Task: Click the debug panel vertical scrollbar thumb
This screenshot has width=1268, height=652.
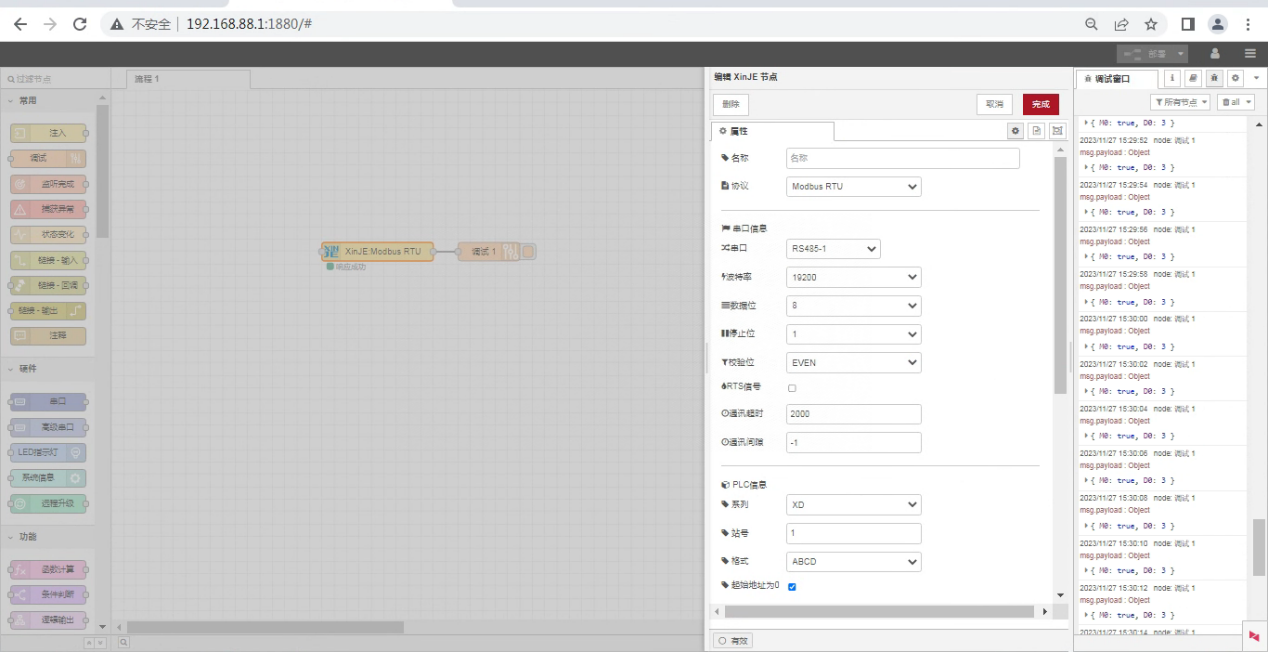Action: point(1259,548)
